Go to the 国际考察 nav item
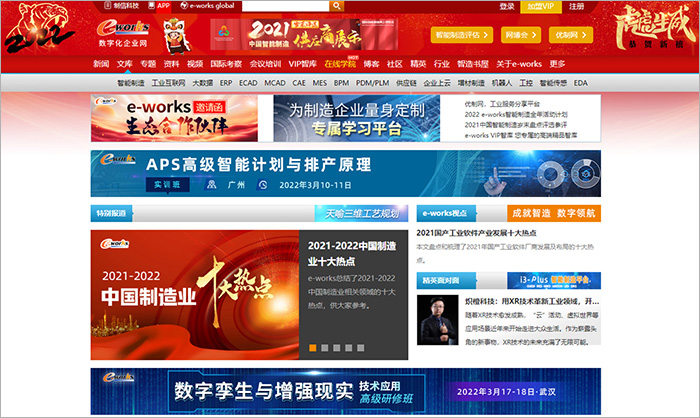The width and height of the screenshot is (700, 418). coord(226,64)
